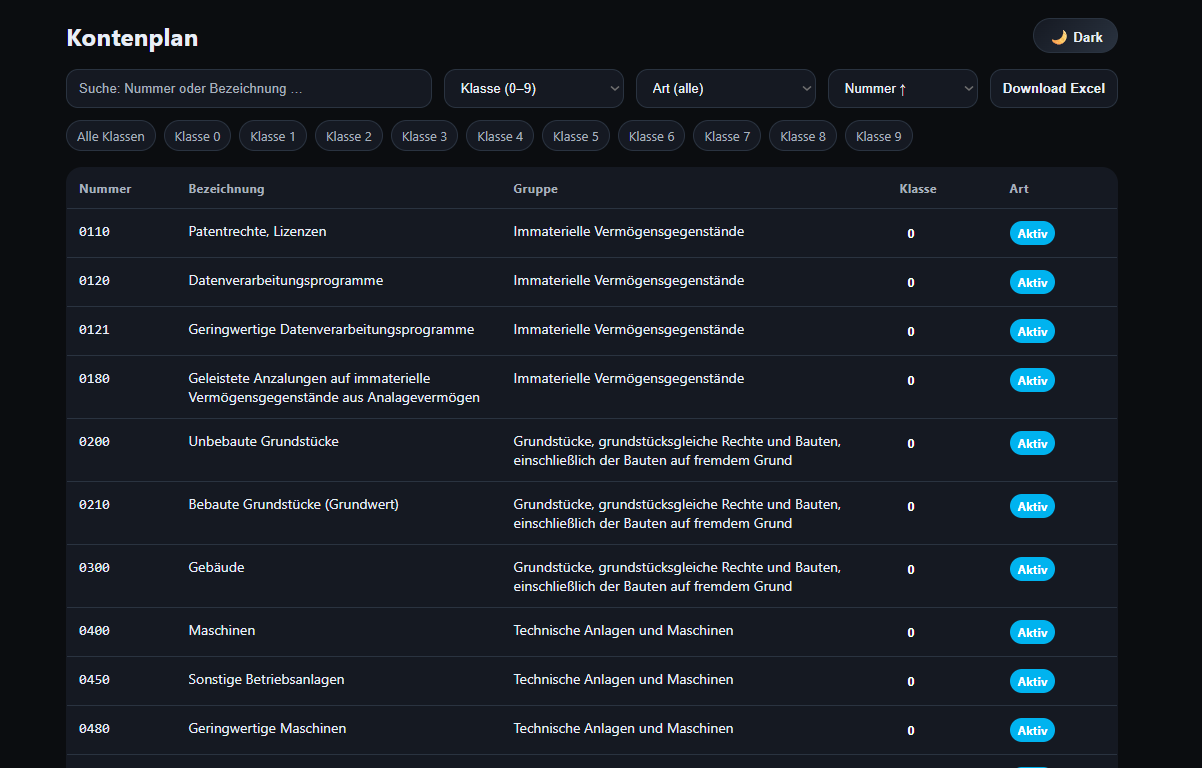This screenshot has width=1202, height=768.
Task: Select account number 0120 in the table
Action: [94, 281]
